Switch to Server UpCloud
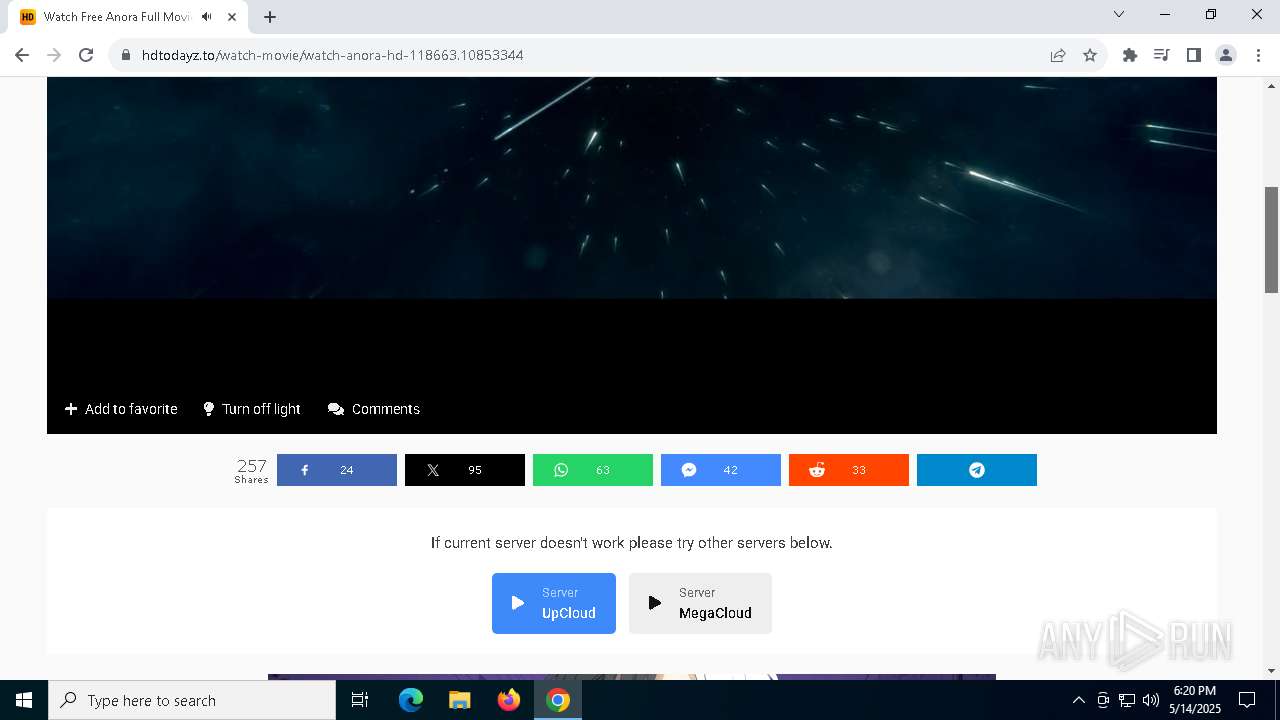1280x720 pixels. click(554, 603)
